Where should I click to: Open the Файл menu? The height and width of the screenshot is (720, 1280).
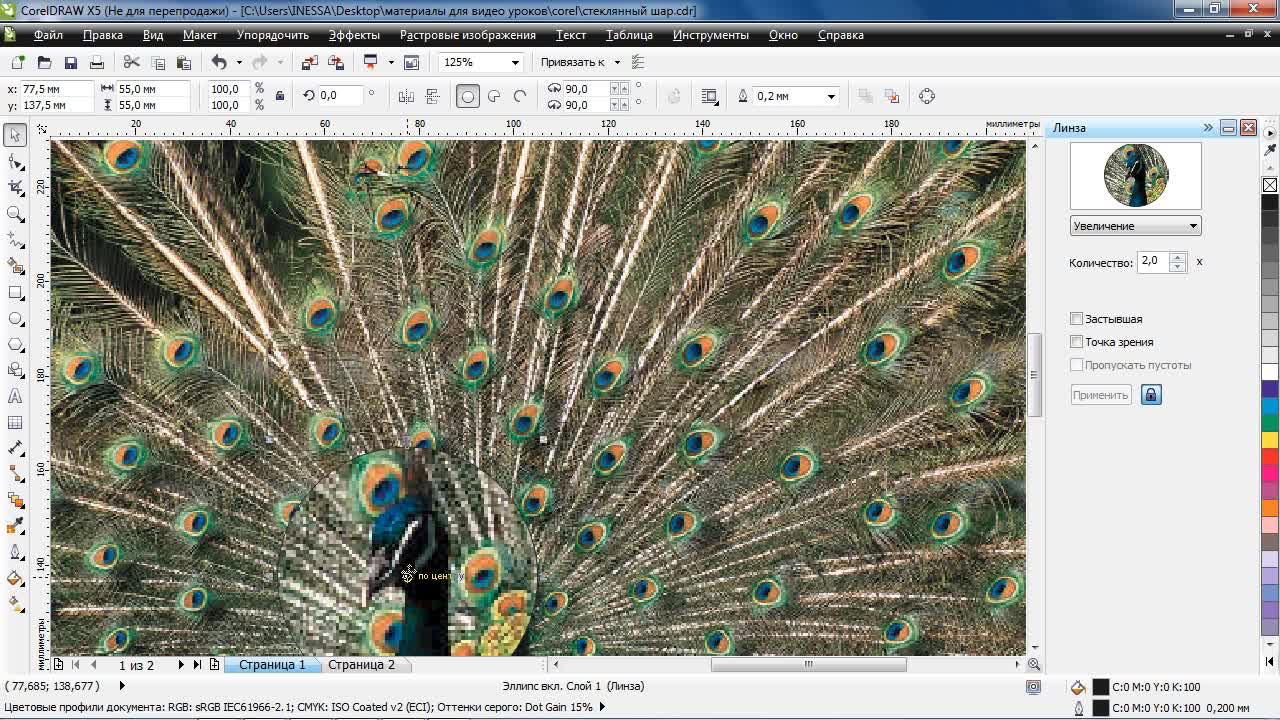48,35
